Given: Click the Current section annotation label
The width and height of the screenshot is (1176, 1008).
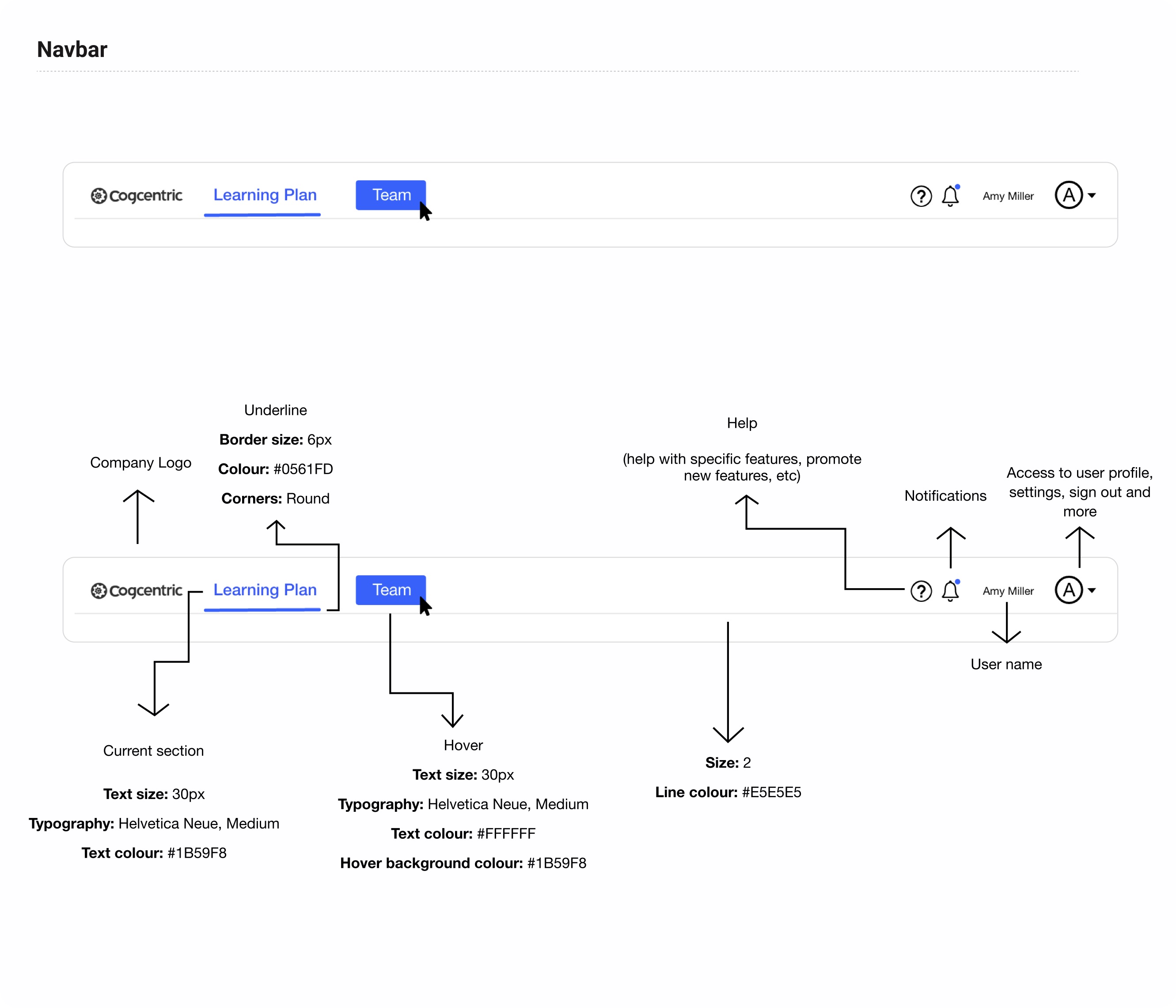Looking at the screenshot, I should tap(153, 751).
